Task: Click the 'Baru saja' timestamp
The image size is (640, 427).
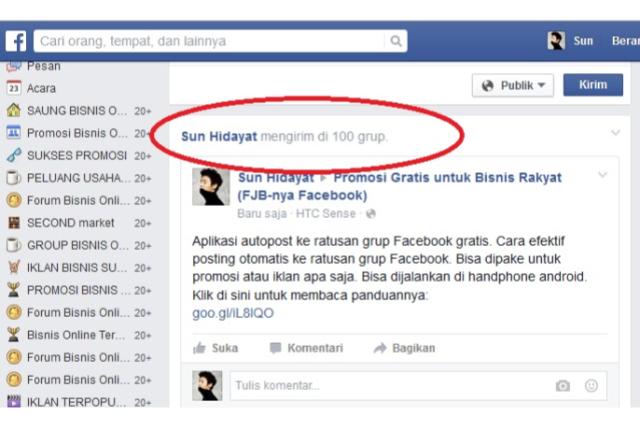Action: pyautogui.click(x=262, y=214)
